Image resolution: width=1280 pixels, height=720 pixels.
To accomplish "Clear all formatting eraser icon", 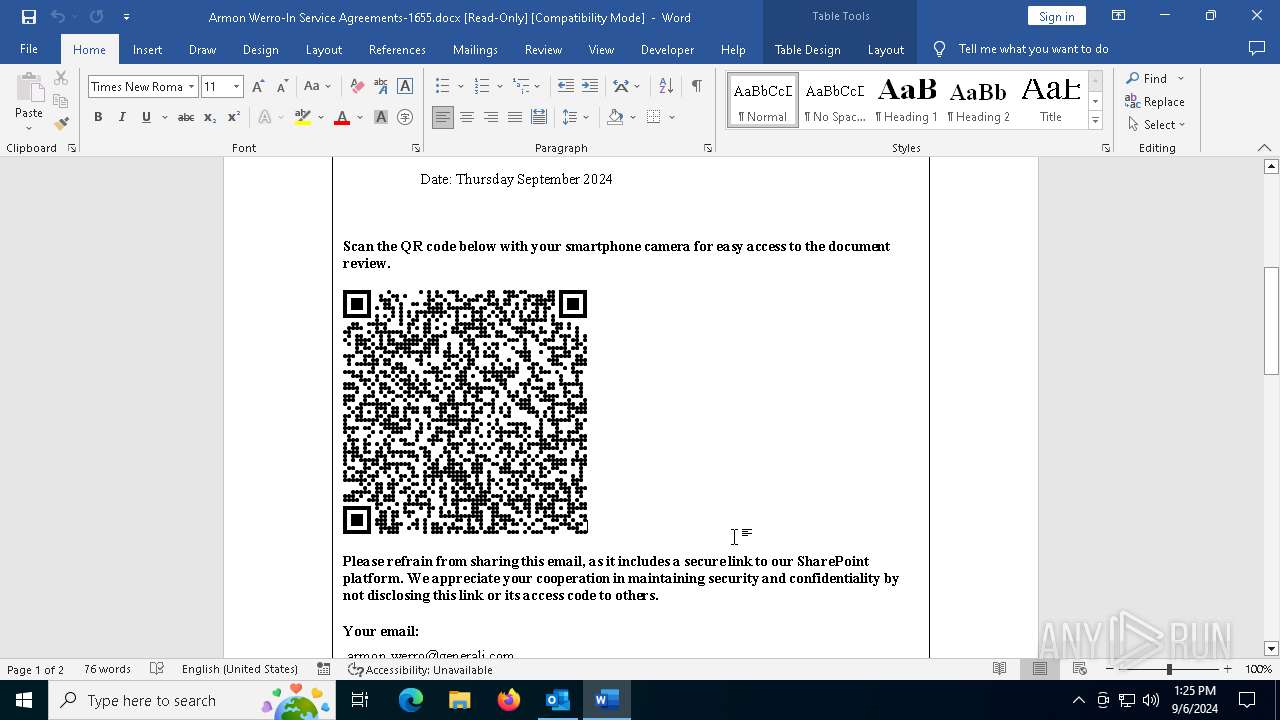I will tap(357, 87).
